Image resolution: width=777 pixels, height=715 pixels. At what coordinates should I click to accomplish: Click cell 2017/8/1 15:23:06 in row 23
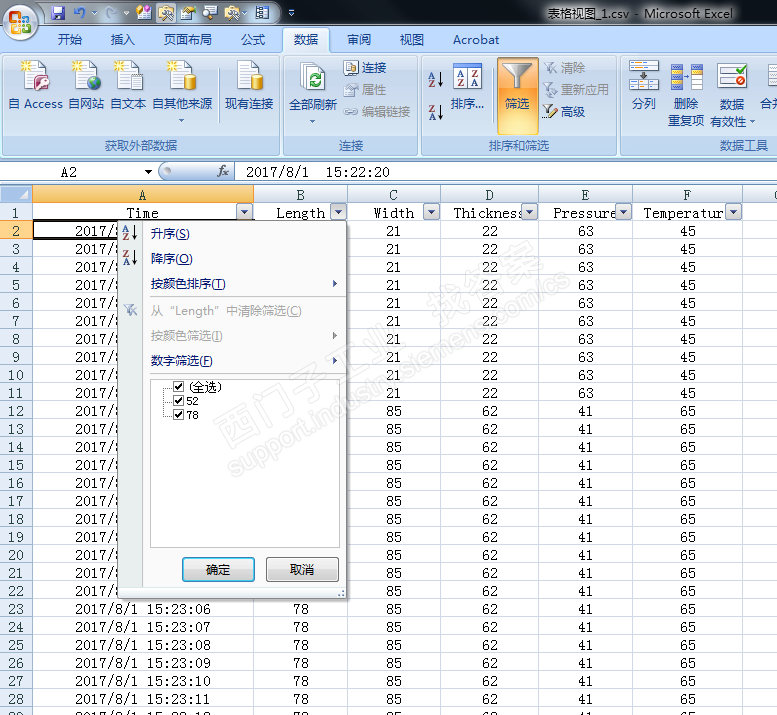(143, 609)
